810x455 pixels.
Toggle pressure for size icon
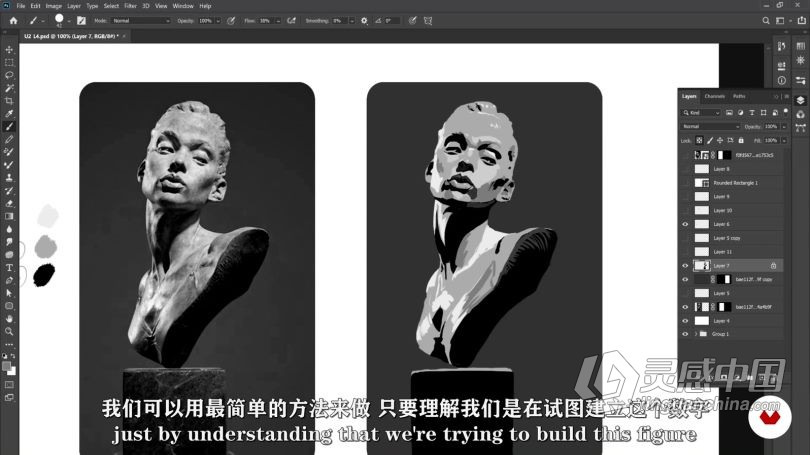(412, 21)
